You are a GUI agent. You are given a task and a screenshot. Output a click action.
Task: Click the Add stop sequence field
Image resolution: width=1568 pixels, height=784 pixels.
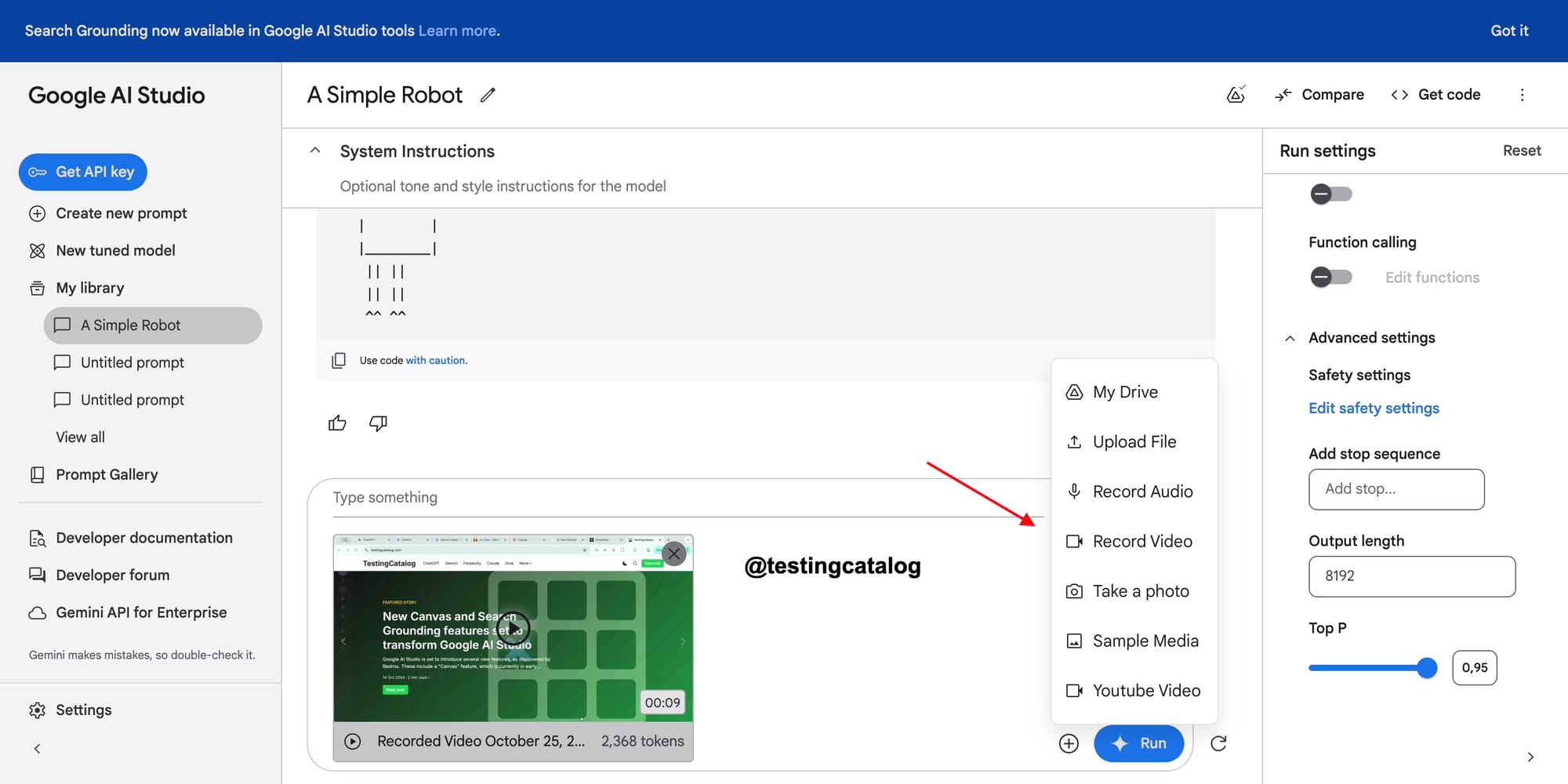pyautogui.click(x=1396, y=489)
